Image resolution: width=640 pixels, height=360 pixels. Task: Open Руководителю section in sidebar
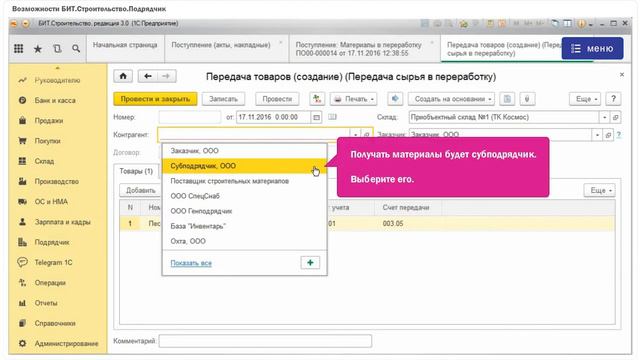[58, 80]
